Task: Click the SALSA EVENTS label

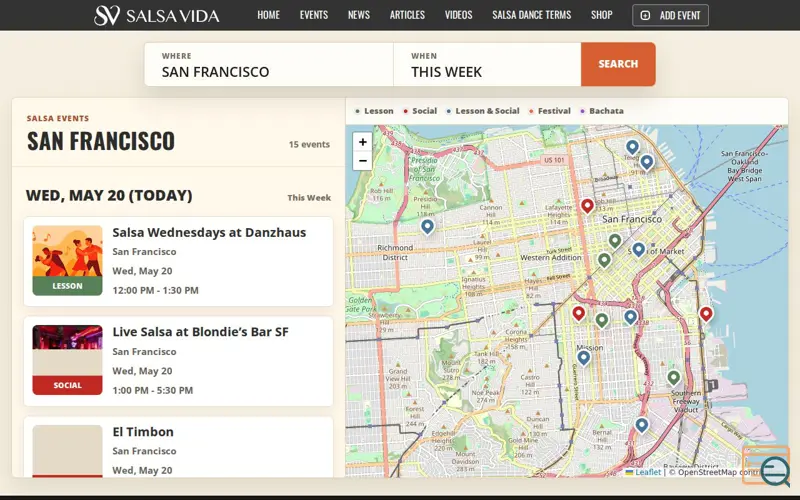Action: coord(58,118)
